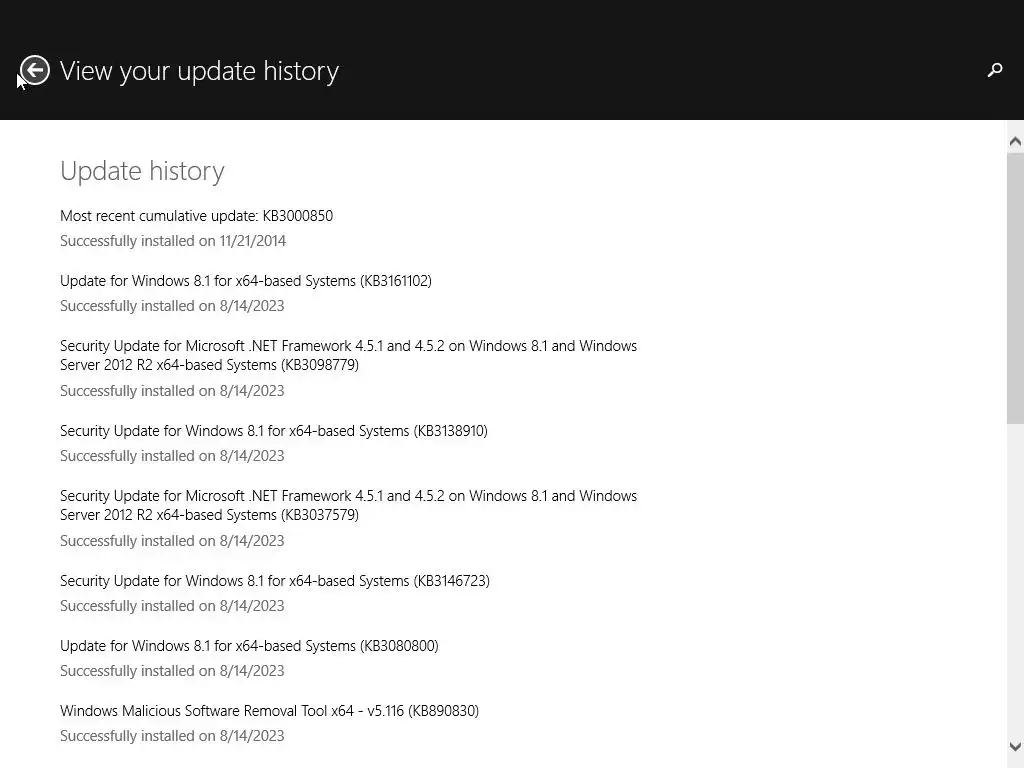Click the security update KB3146723 entry
Screen dimensions: 1024x768
click(x=274, y=581)
